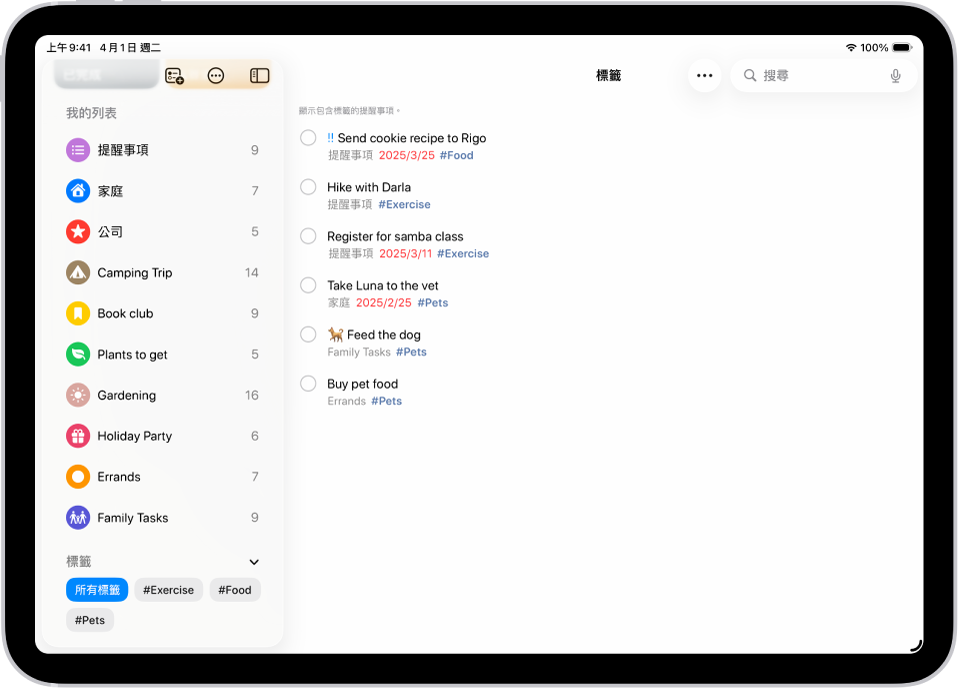Select the Gardening list icon

tap(79, 395)
